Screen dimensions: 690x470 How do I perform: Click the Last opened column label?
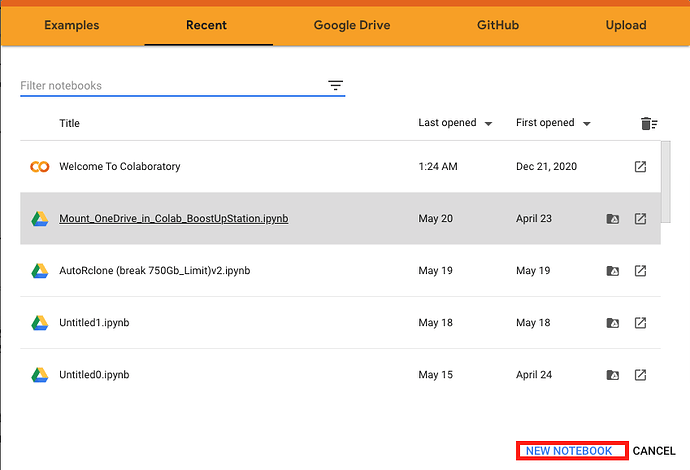tap(447, 123)
